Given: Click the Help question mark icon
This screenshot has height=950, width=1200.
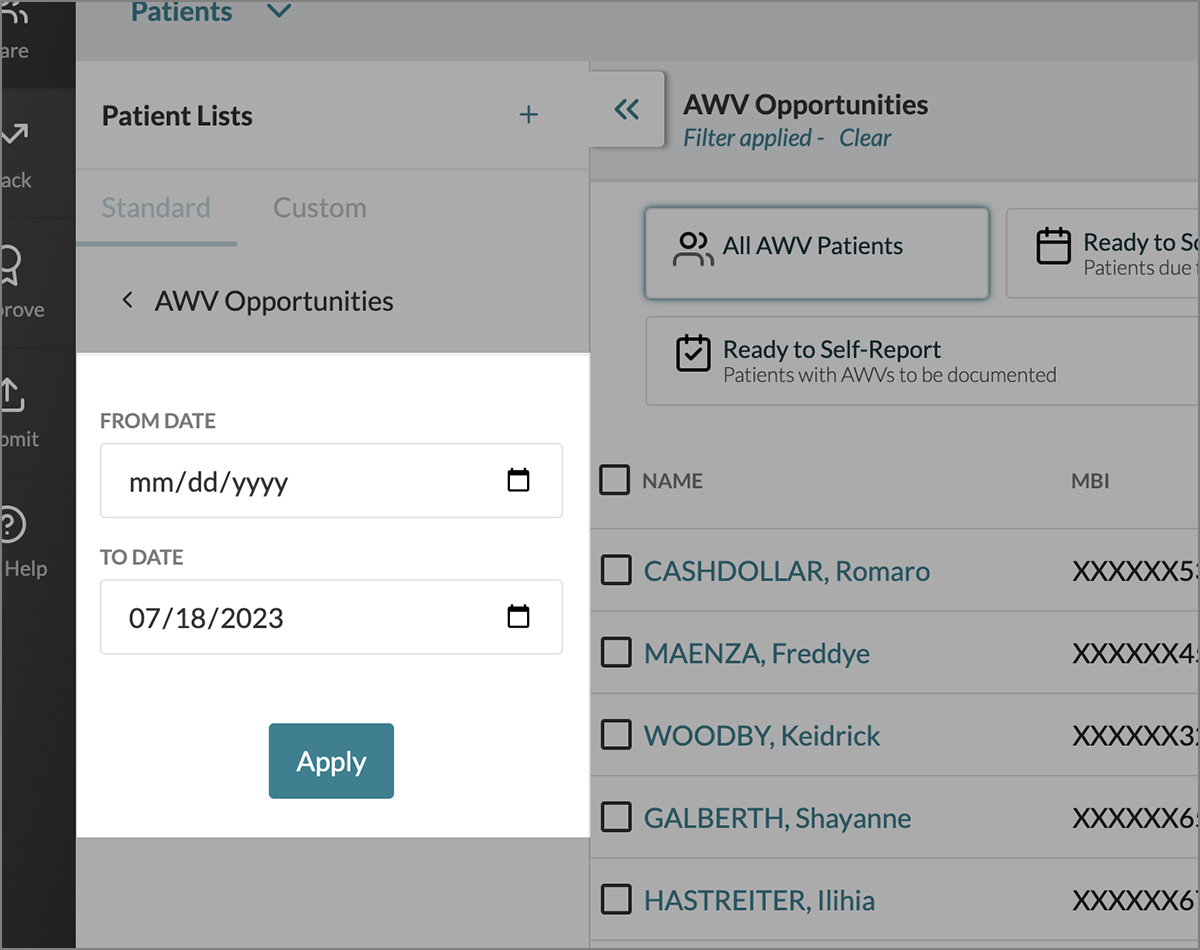Looking at the screenshot, I should click(12, 525).
